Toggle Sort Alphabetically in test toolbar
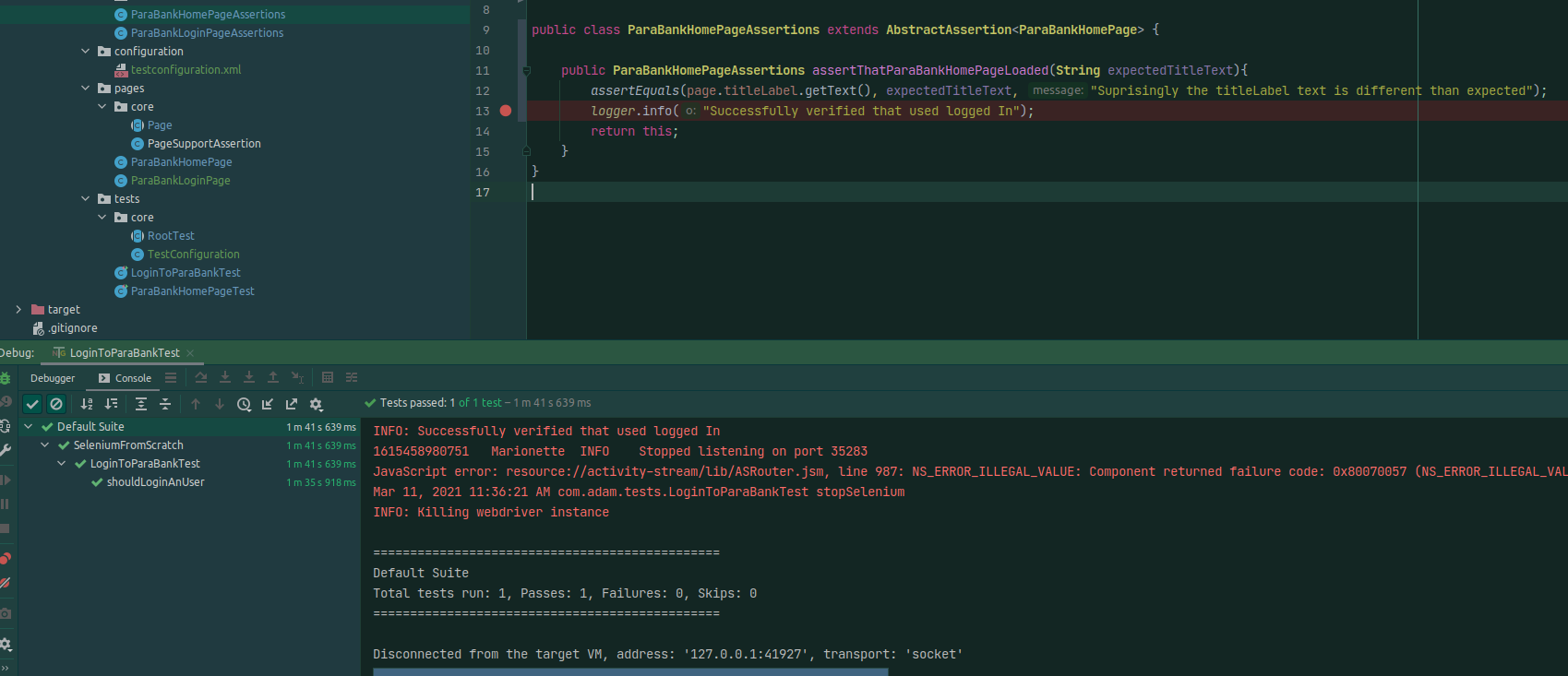Image resolution: width=1568 pixels, height=676 pixels. [x=87, y=404]
